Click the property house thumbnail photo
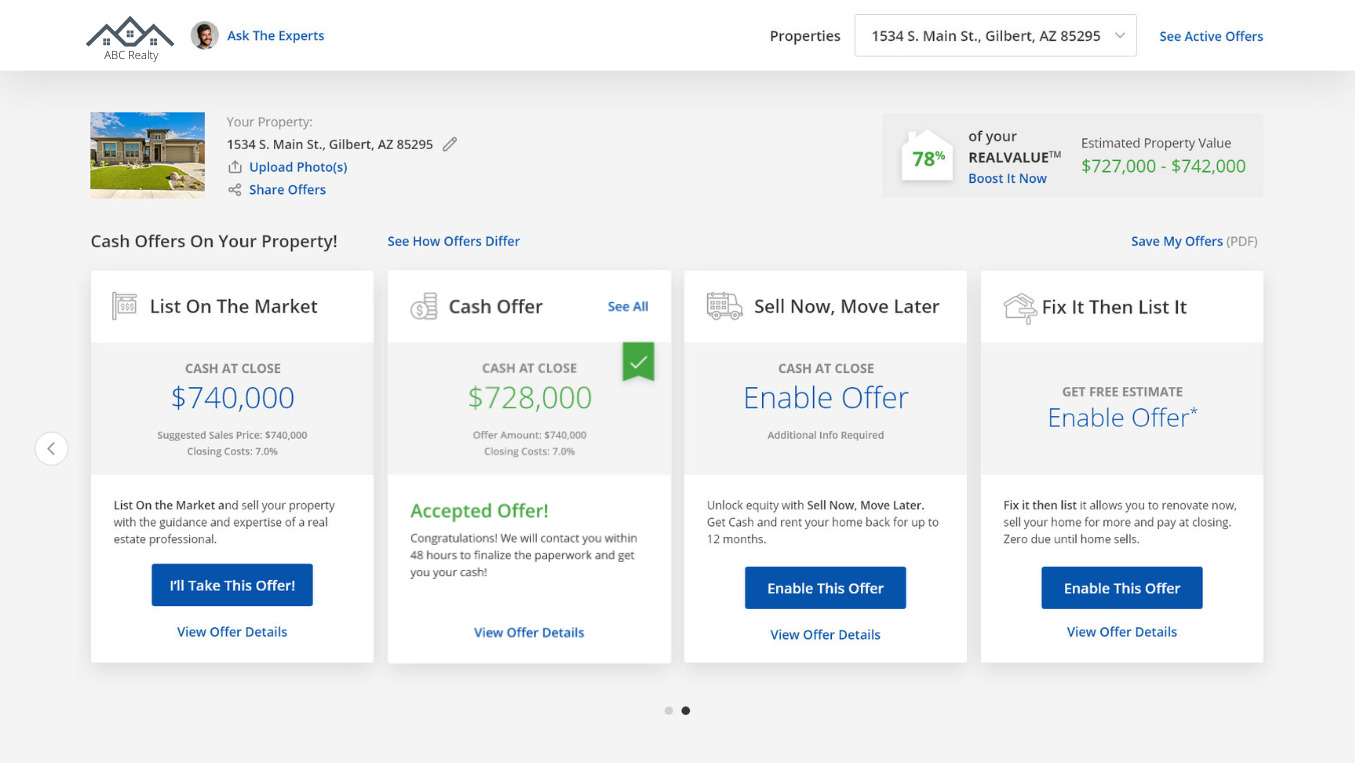The width and height of the screenshot is (1355, 763). (148, 154)
